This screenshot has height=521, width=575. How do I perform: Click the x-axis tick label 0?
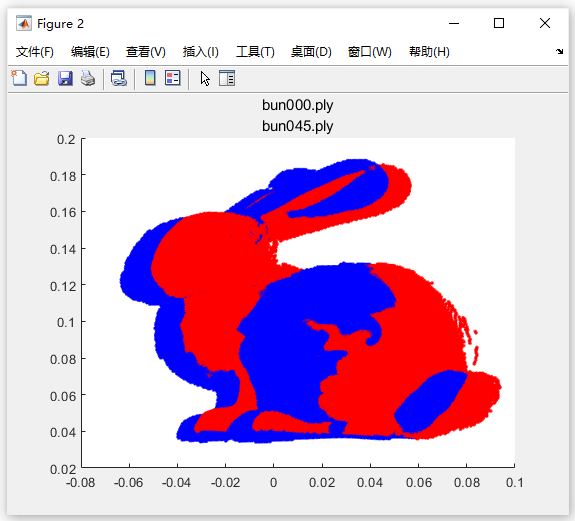(x=273, y=483)
